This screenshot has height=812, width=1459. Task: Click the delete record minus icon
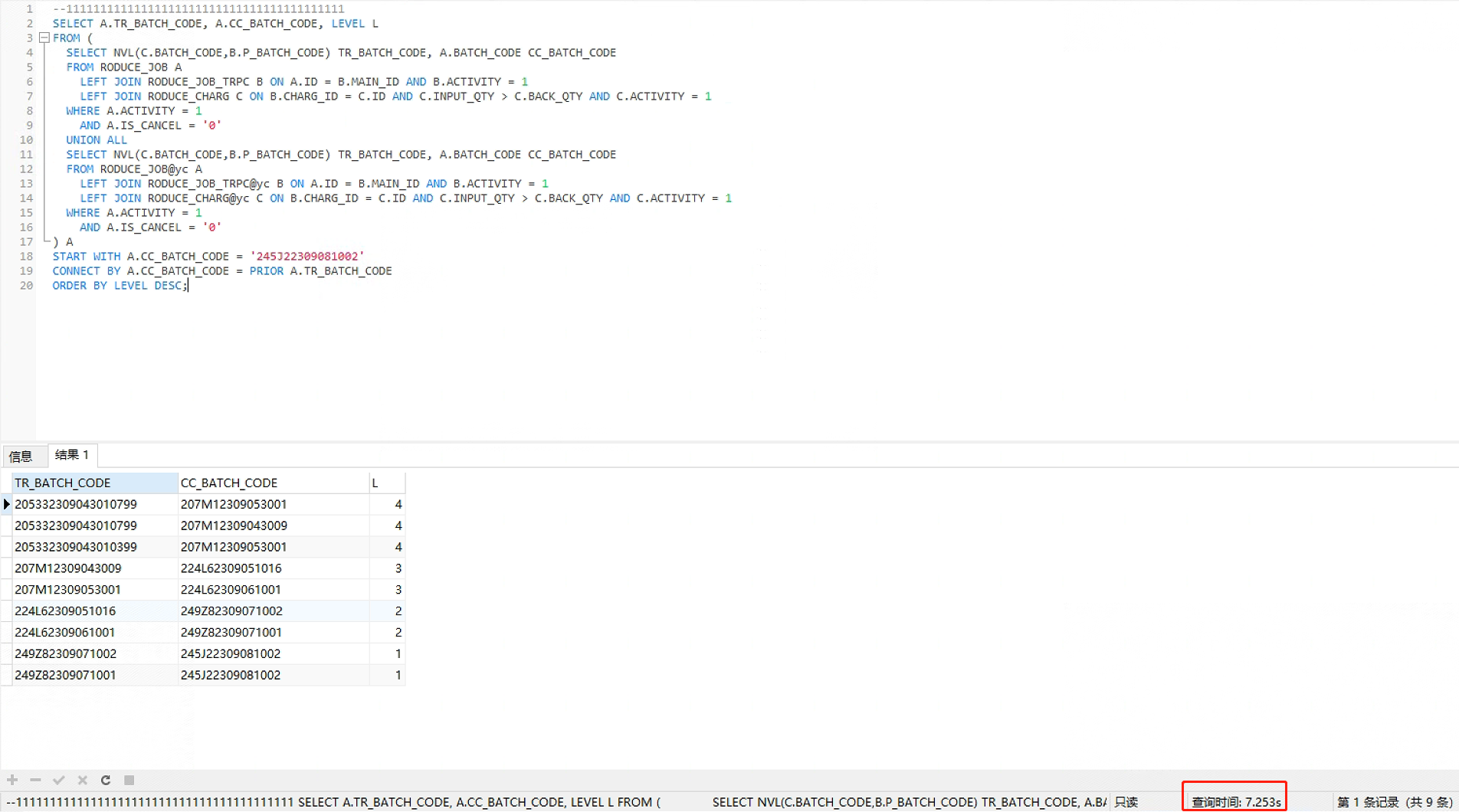click(35, 780)
